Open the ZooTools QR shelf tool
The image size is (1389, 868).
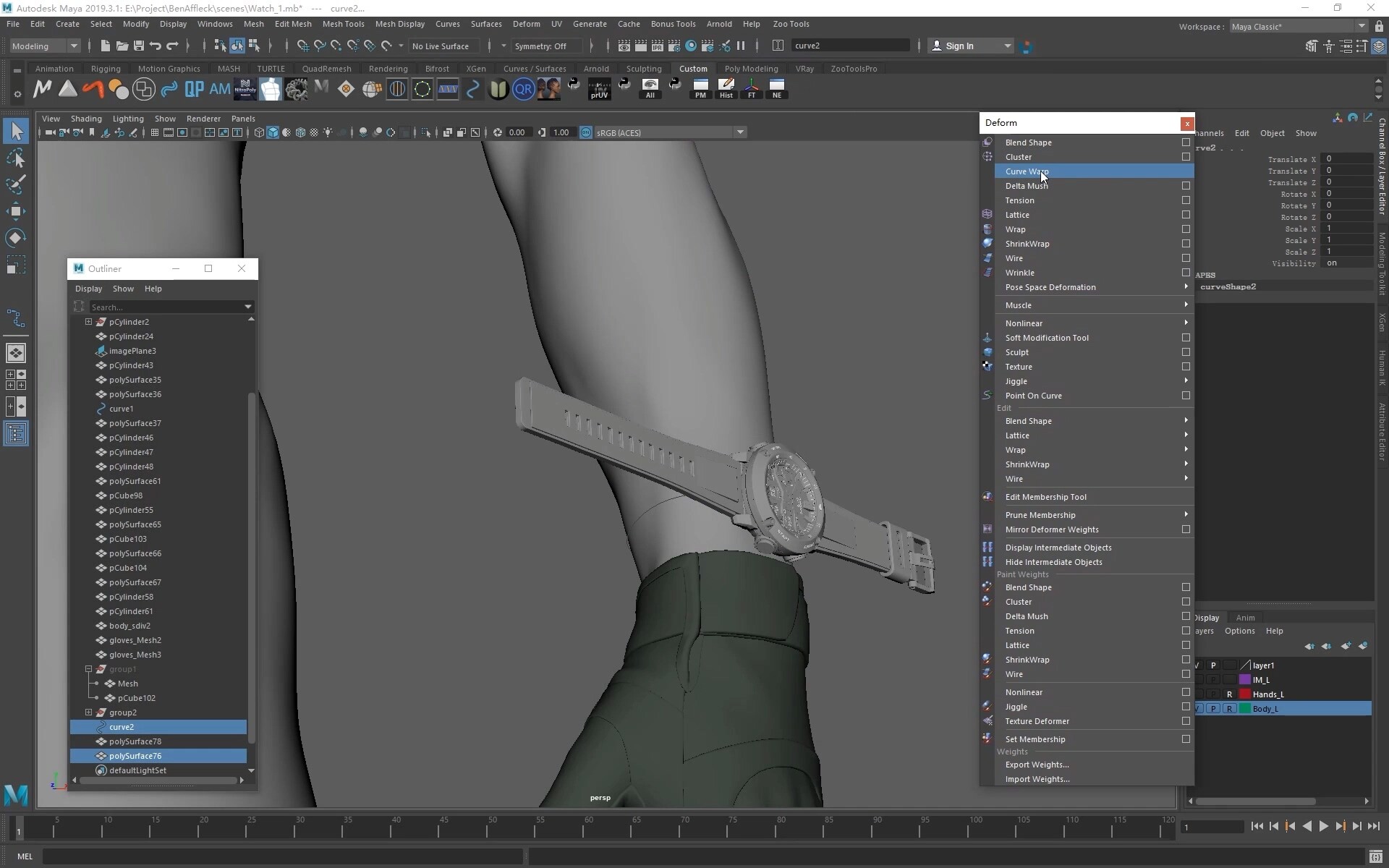(x=524, y=88)
